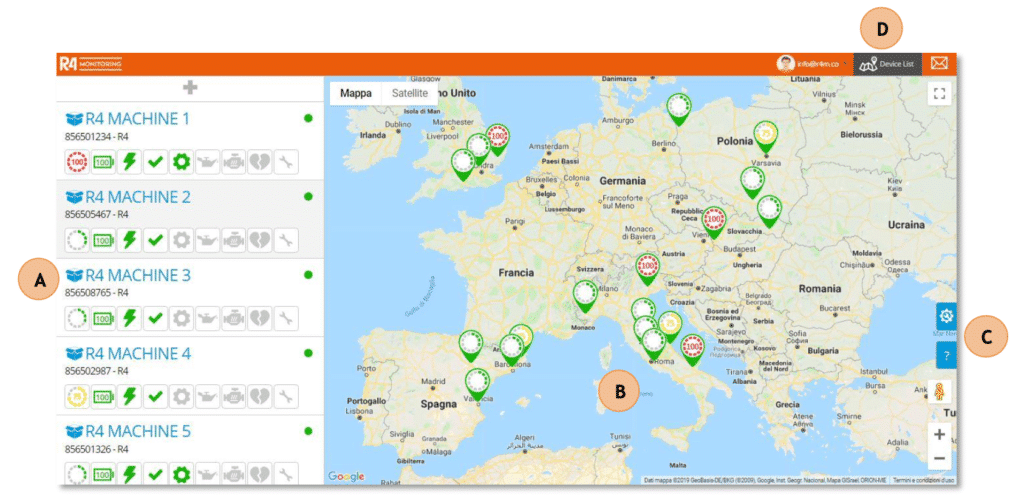Open the Device List view
This screenshot has height=504, width=1024.
(x=888, y=64)
